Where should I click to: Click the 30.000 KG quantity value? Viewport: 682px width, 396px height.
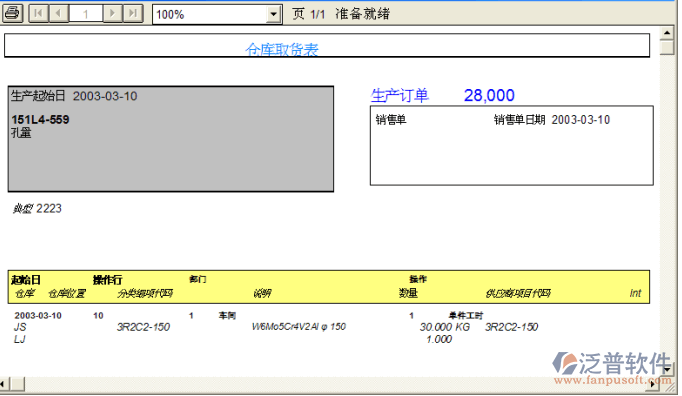pyautogui.click(x=445, y=327)
